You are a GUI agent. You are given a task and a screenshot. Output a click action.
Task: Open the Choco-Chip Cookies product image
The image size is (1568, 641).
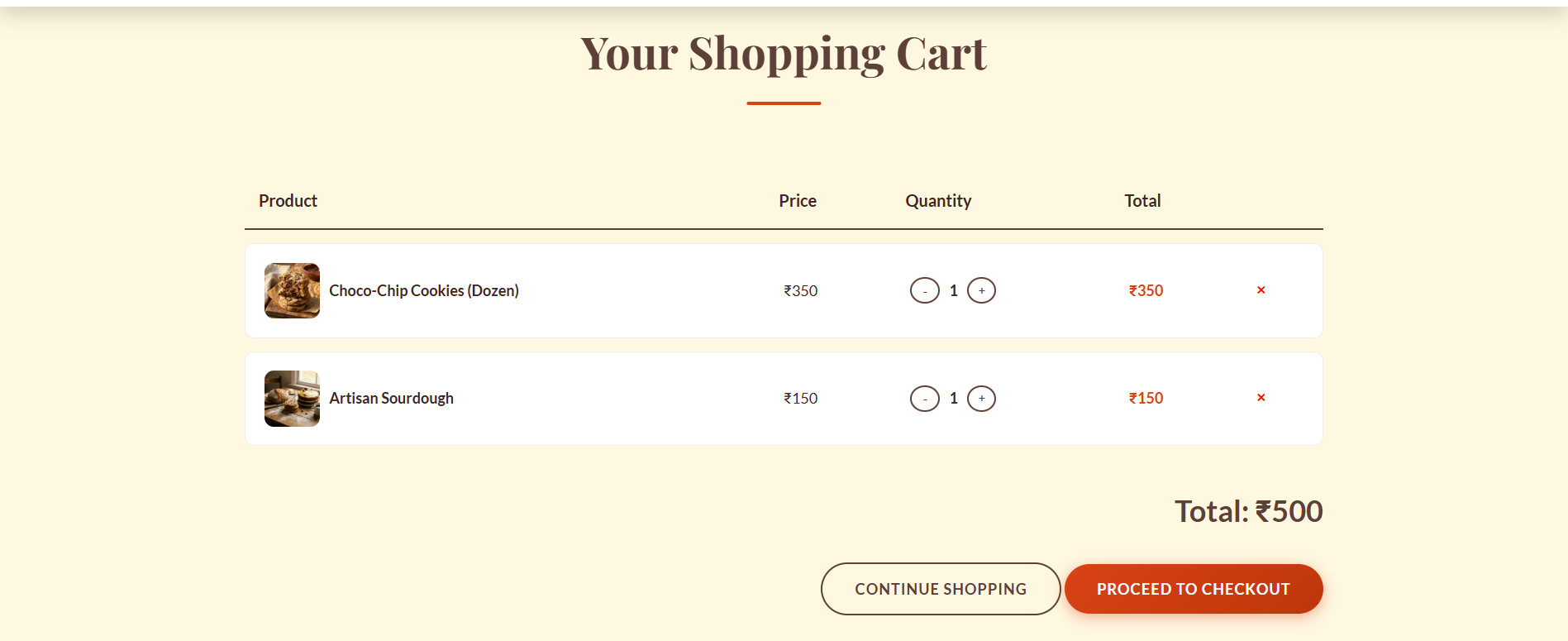pos(291,290)
